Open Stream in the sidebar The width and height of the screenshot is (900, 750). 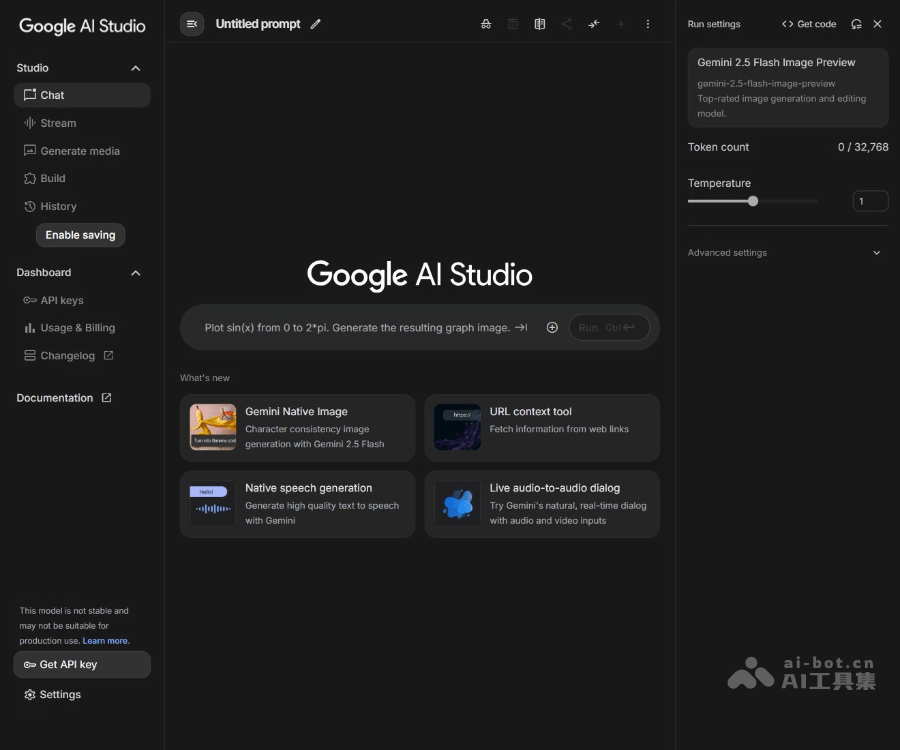tap(58, 123)
